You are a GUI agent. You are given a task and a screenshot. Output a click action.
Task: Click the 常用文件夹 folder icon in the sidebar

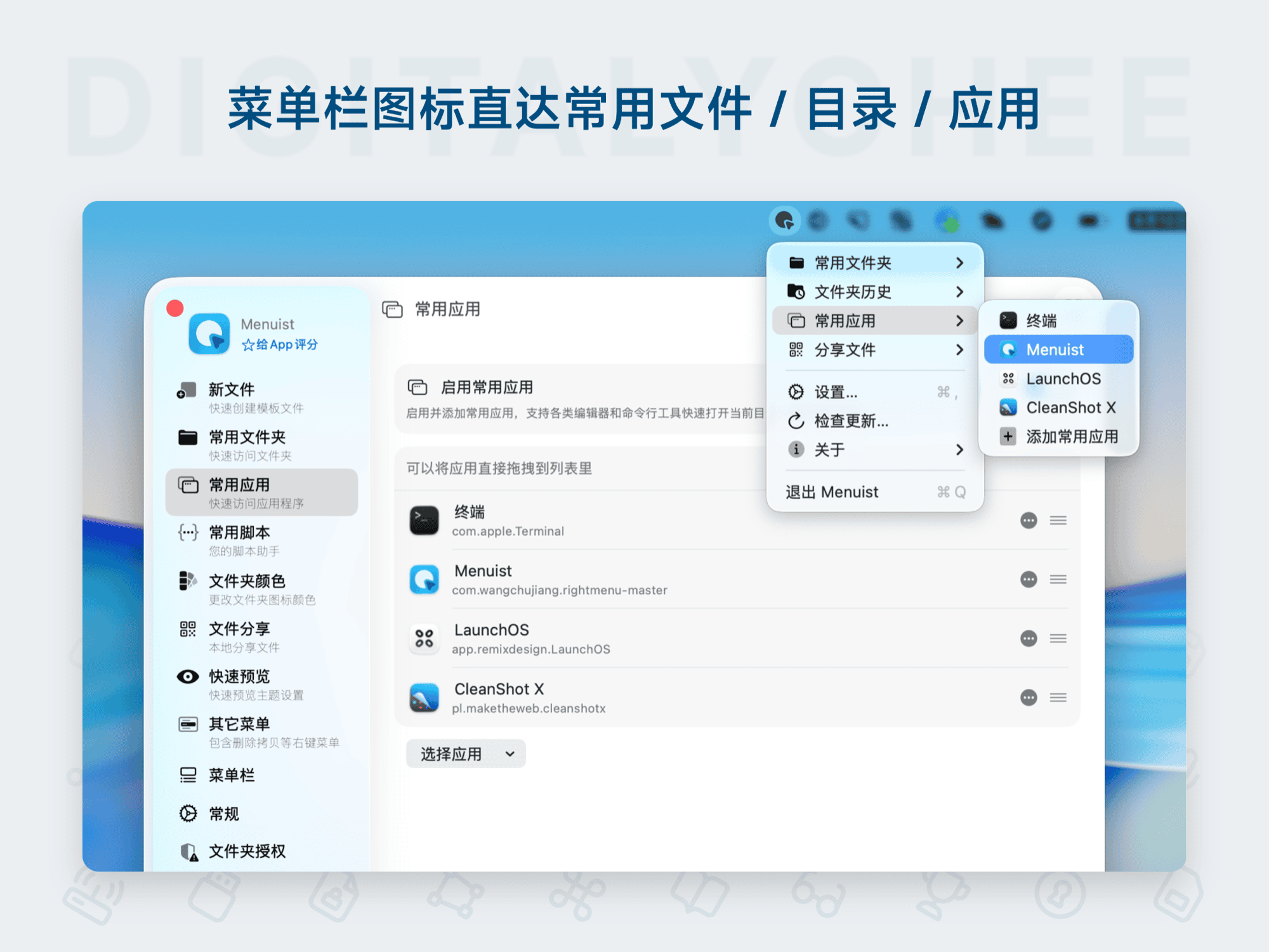click(x=188, y=438)
